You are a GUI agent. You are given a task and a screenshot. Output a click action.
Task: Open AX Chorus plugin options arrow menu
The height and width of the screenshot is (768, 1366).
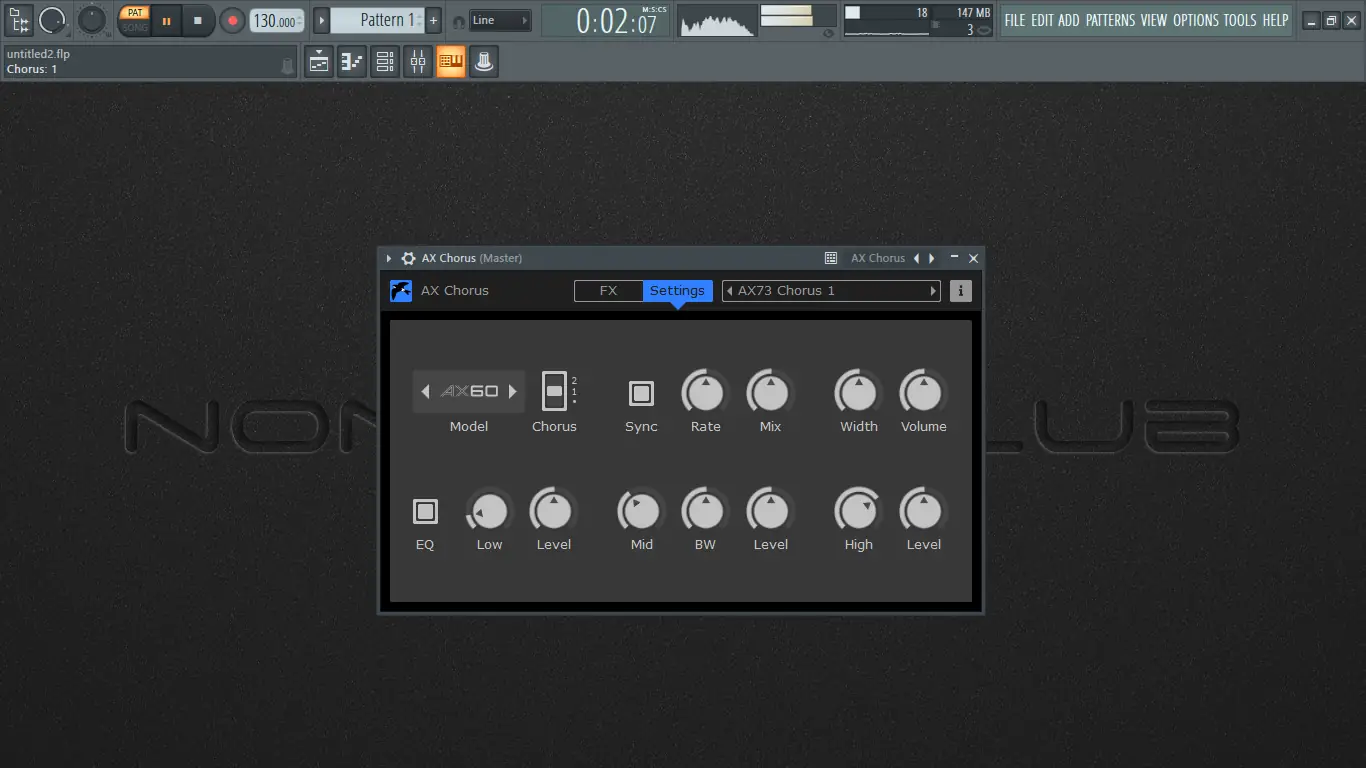[389, 258]
